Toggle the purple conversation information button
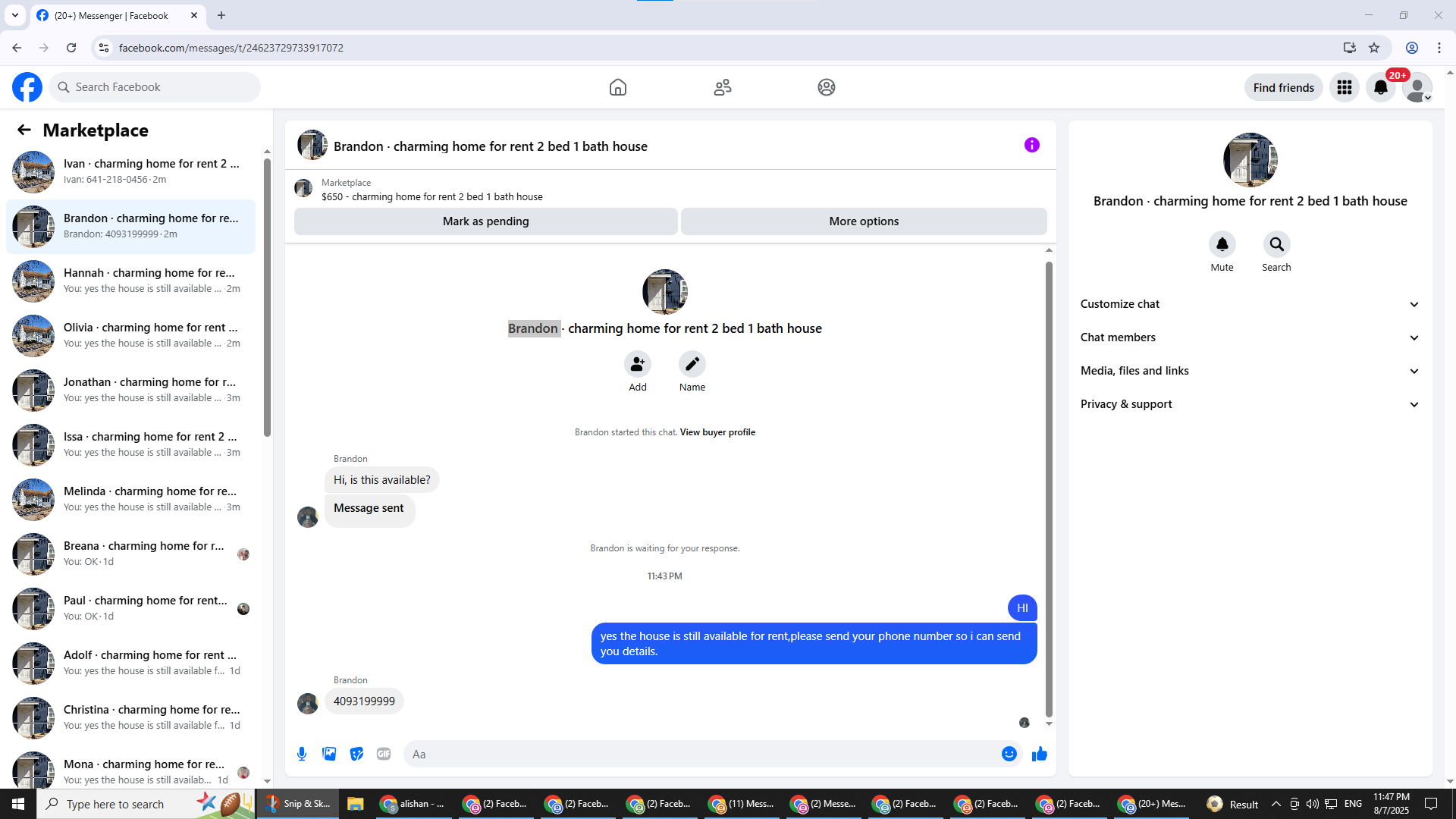1456x819 pixels. click(x=1031, y=145)
